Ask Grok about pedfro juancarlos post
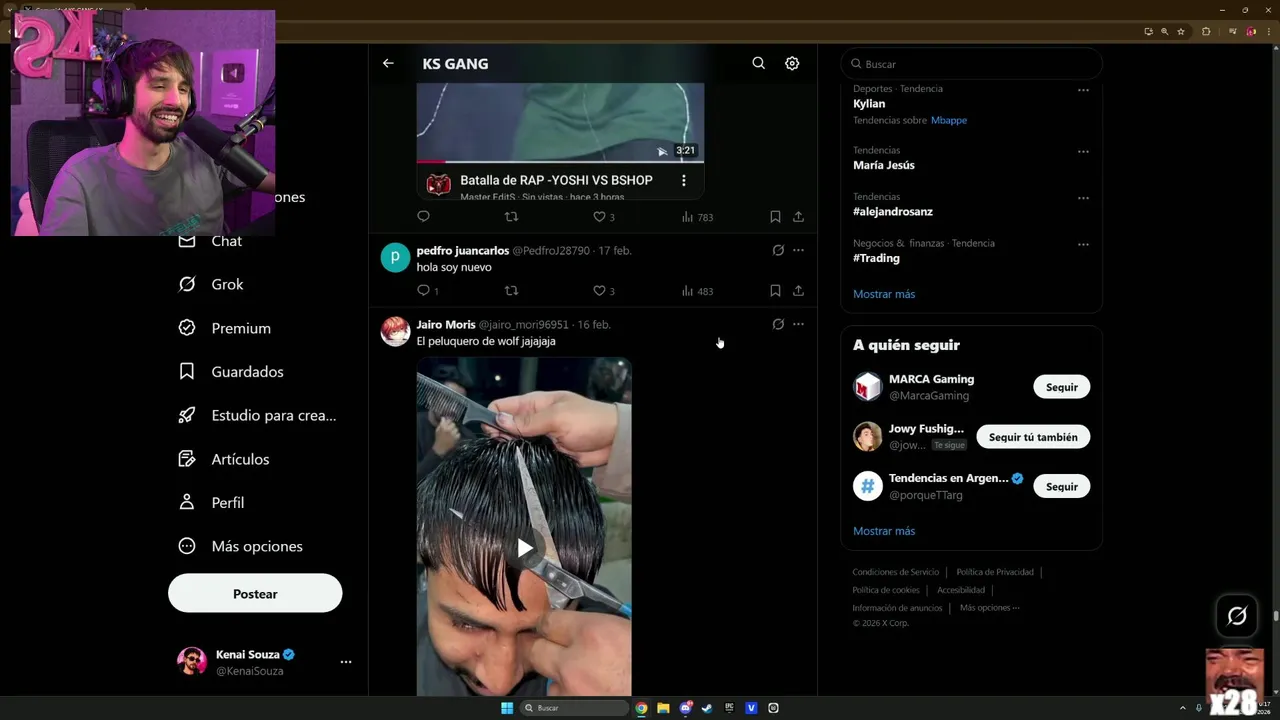 tap(778, 250)
